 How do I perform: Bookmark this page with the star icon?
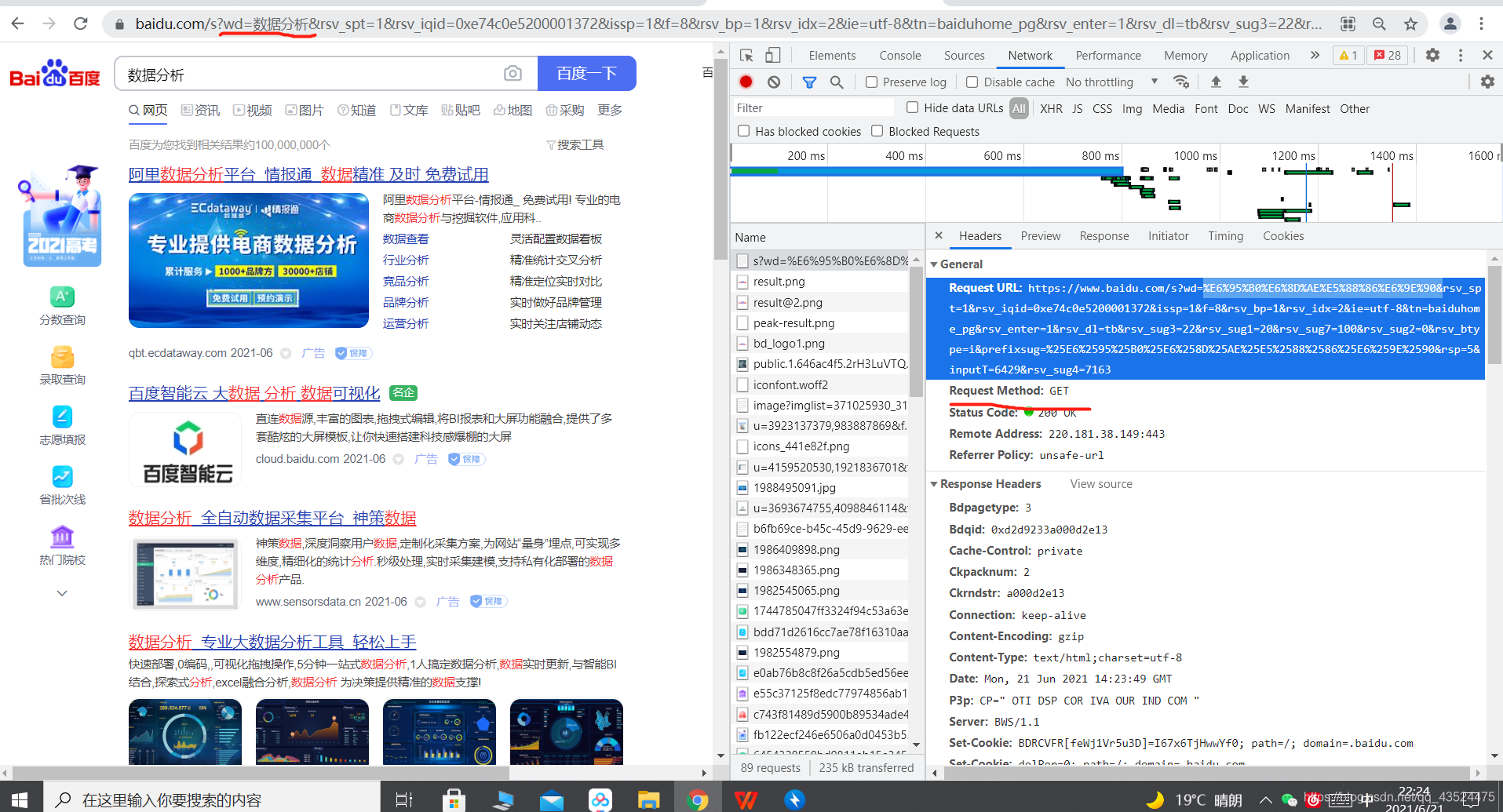click(x=1410, y=24)
